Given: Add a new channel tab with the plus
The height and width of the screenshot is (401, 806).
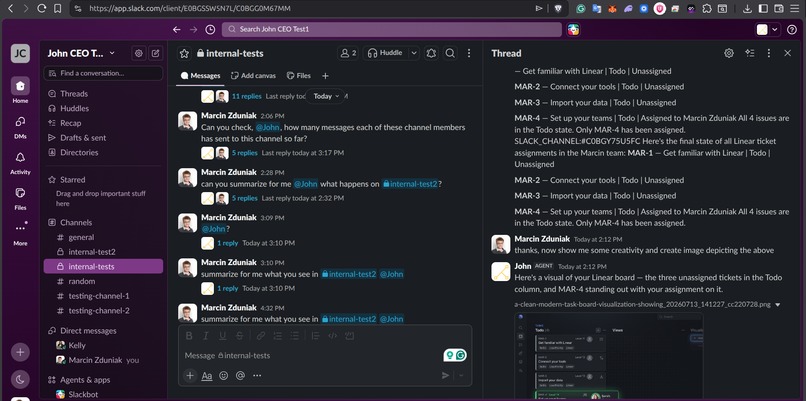Looking at the screenshot, I should coord(325,76).
